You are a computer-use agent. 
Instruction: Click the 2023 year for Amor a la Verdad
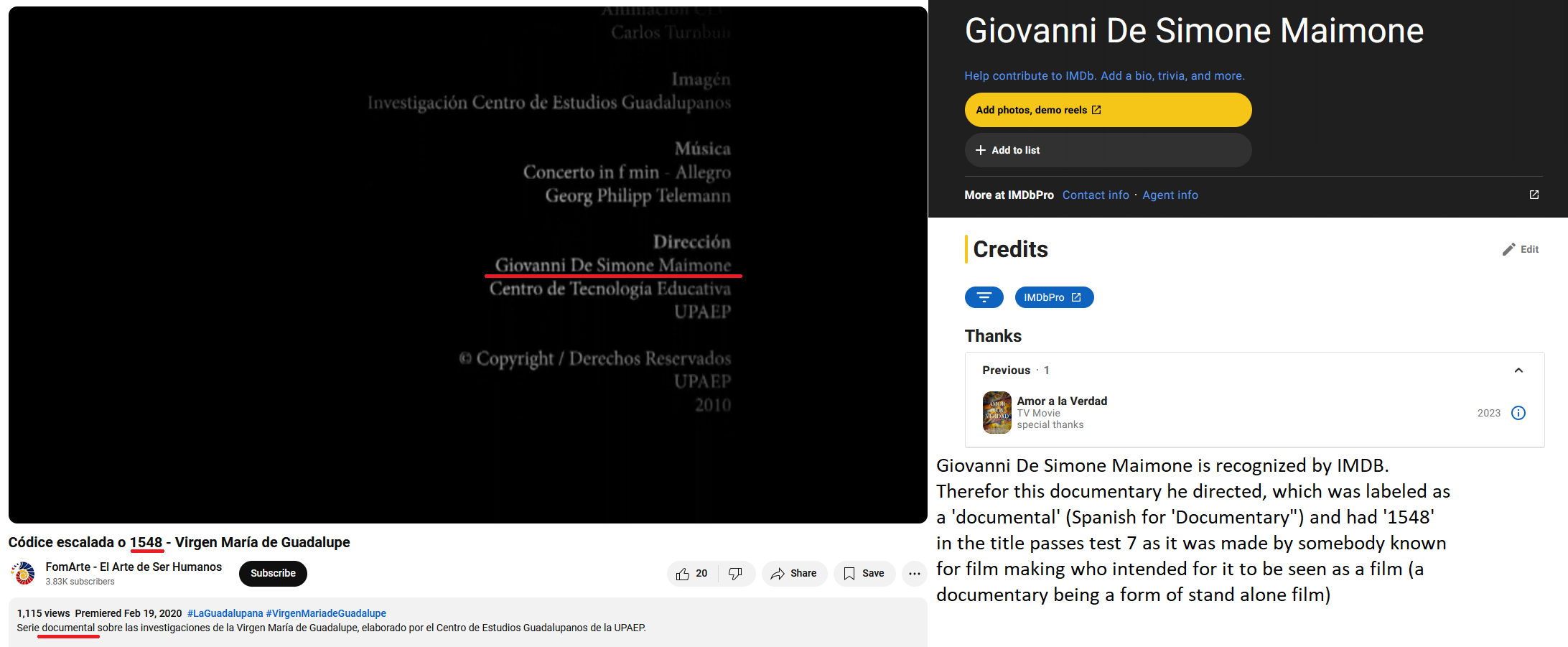pyautogui.click(x=1488, y=413)
